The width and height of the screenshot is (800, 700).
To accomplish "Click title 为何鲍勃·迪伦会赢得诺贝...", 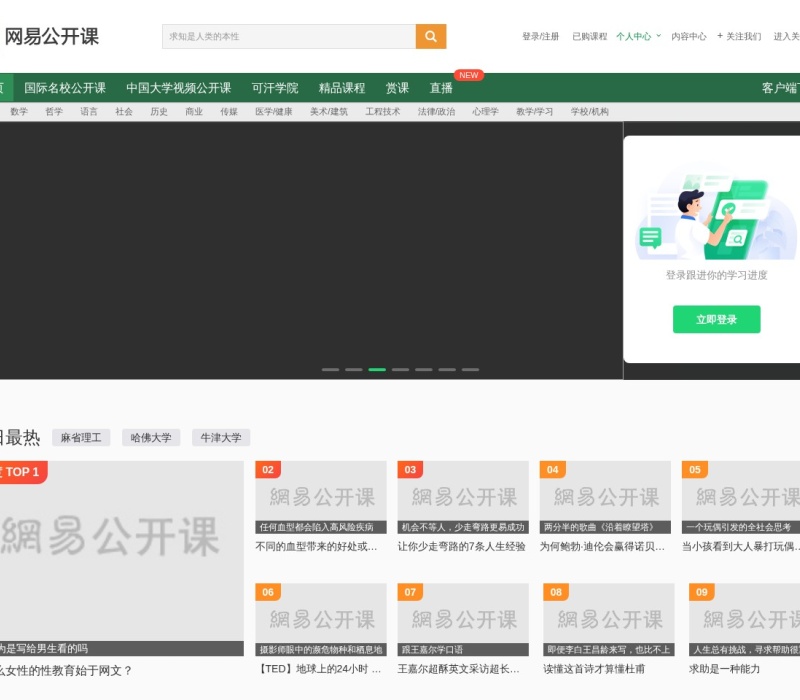I will 603,546.
